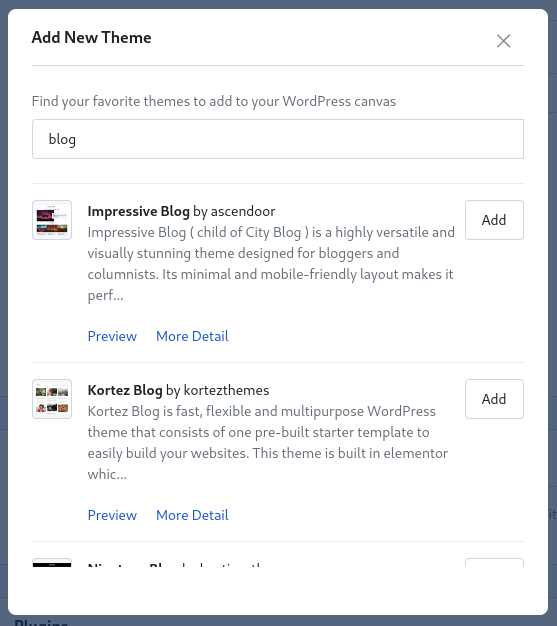The height and width of the screenshot is (626, 557).
Task: Close the Add New Theme dialog
Action: coord(503,41)
